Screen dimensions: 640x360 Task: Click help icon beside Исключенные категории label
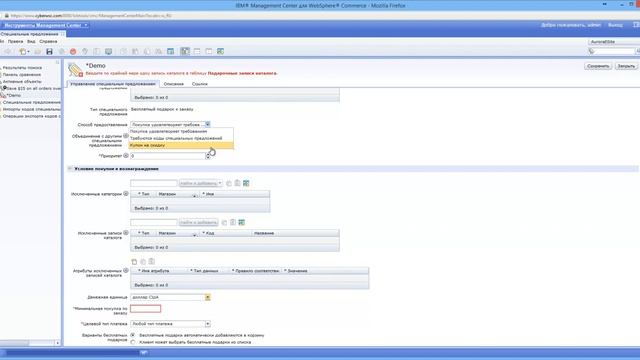tap(126, 193)
